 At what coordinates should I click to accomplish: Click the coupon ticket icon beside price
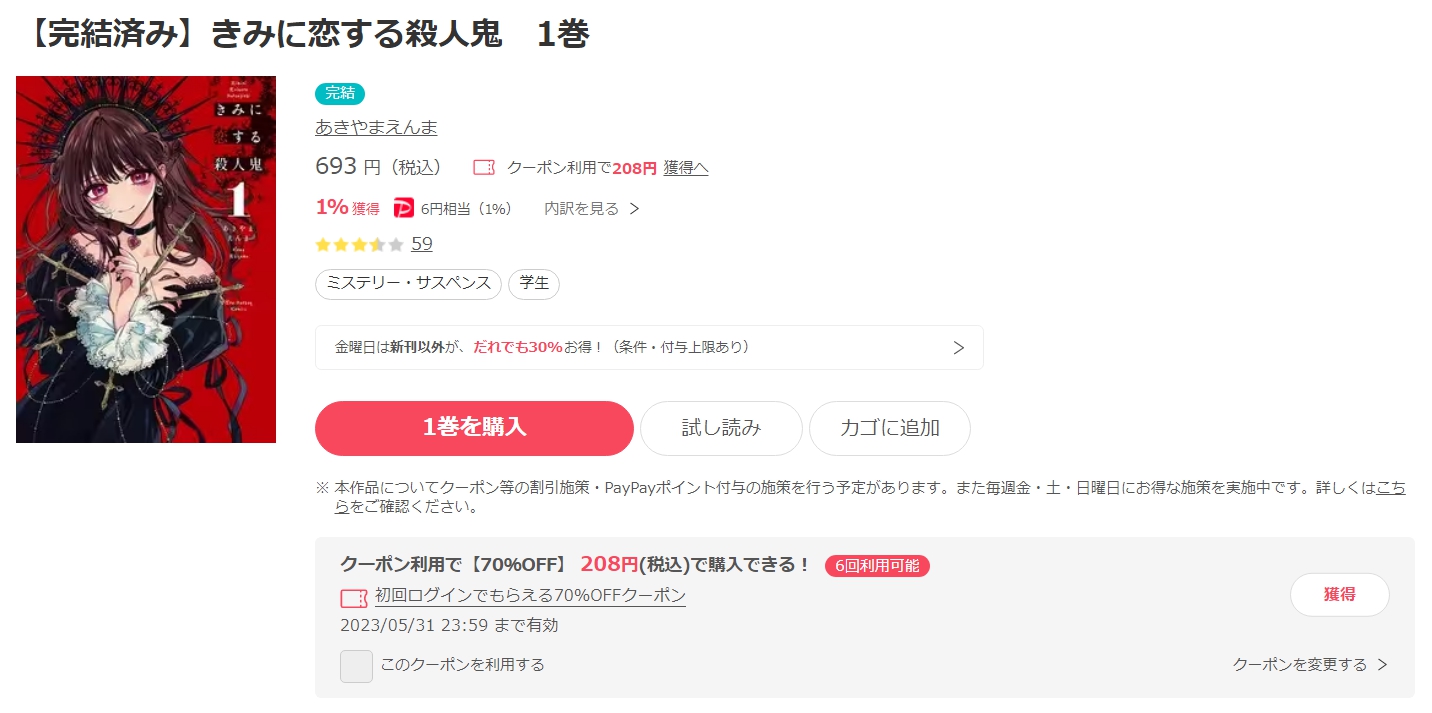pos(484,168)
